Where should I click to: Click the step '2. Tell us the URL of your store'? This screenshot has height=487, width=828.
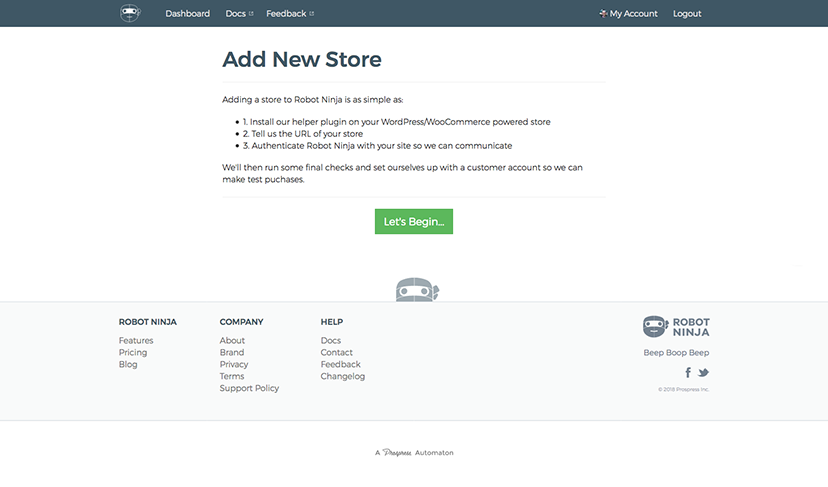[x=303, y=134]
